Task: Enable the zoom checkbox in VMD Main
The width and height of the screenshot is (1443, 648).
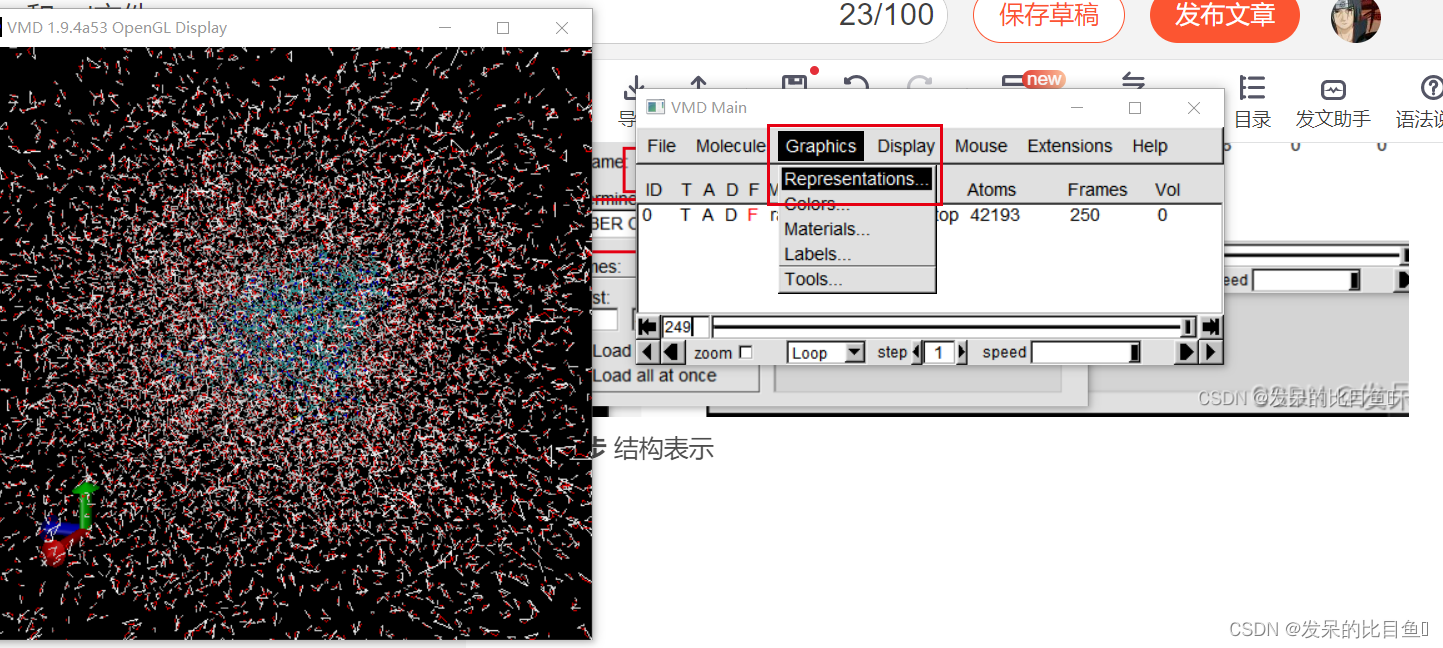Action: pos(745,352)
